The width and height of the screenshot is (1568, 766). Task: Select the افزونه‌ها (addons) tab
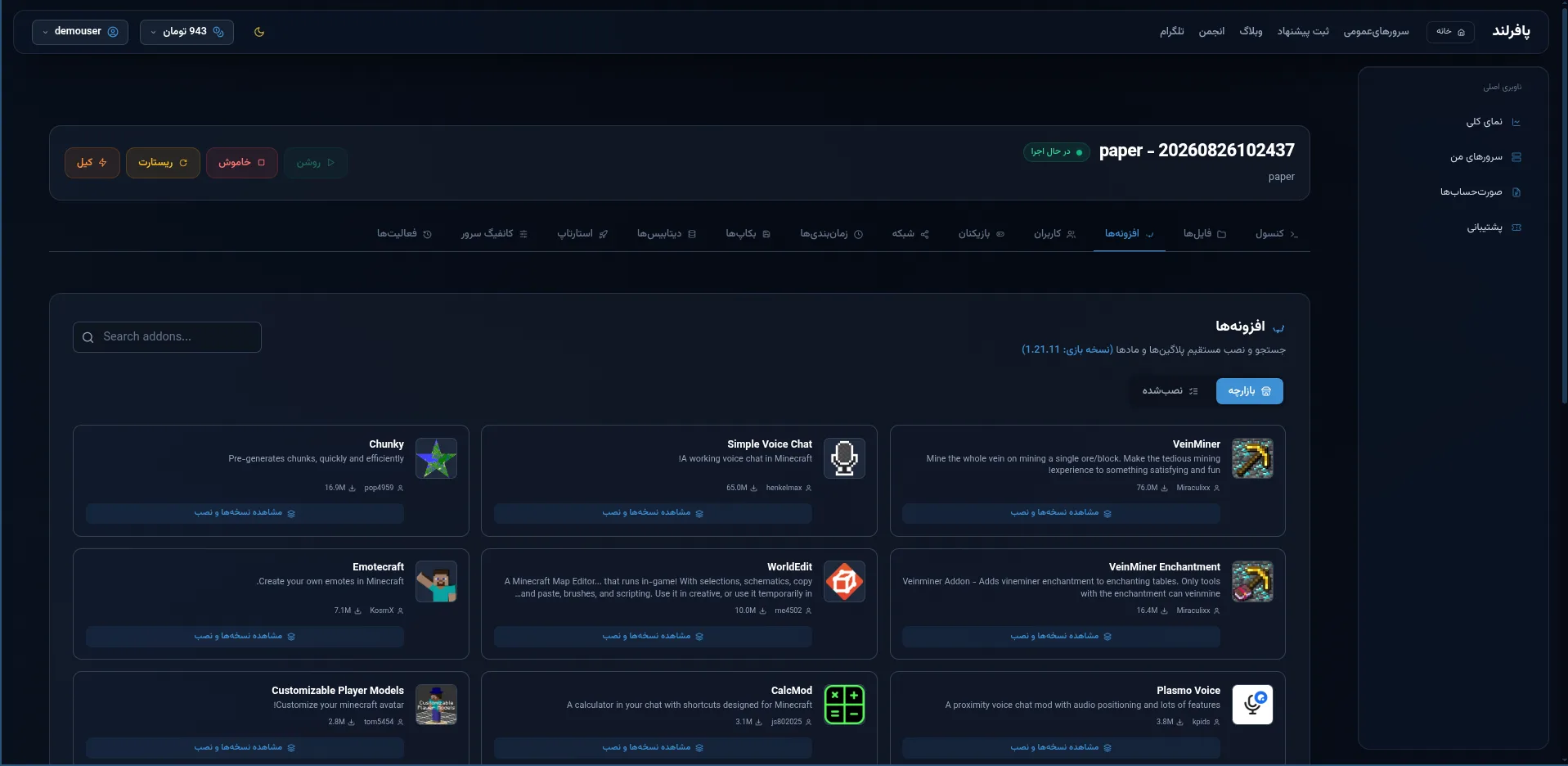tap(1130, 234)
